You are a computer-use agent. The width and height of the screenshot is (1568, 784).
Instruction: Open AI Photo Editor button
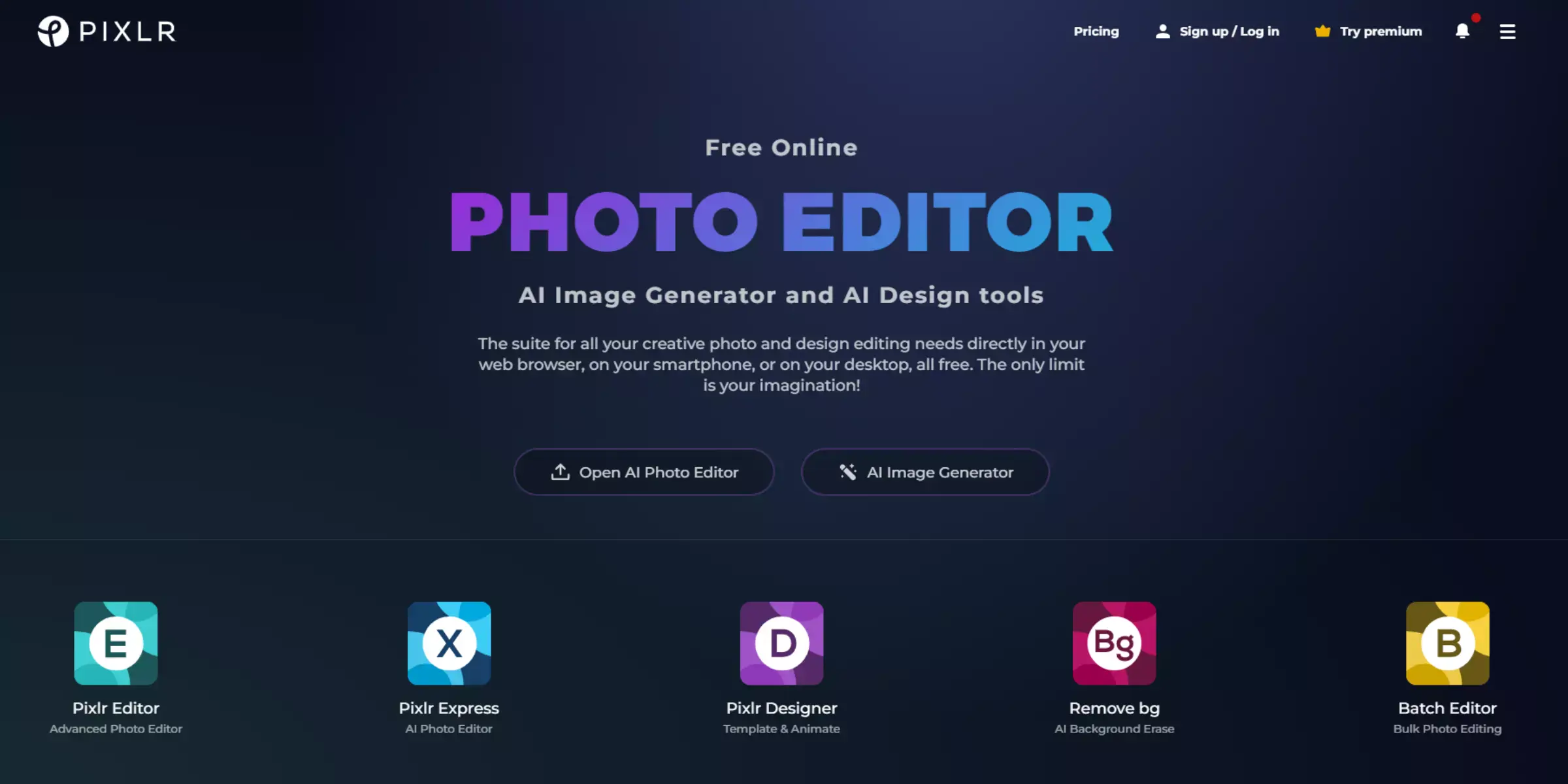click(x=645, y=472)
